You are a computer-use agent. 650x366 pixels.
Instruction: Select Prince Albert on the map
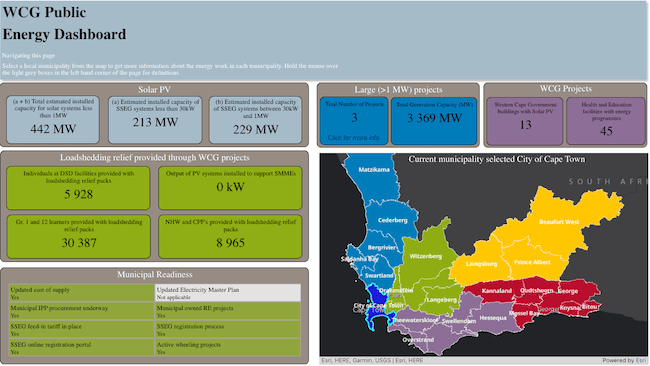tap(532, 262)
